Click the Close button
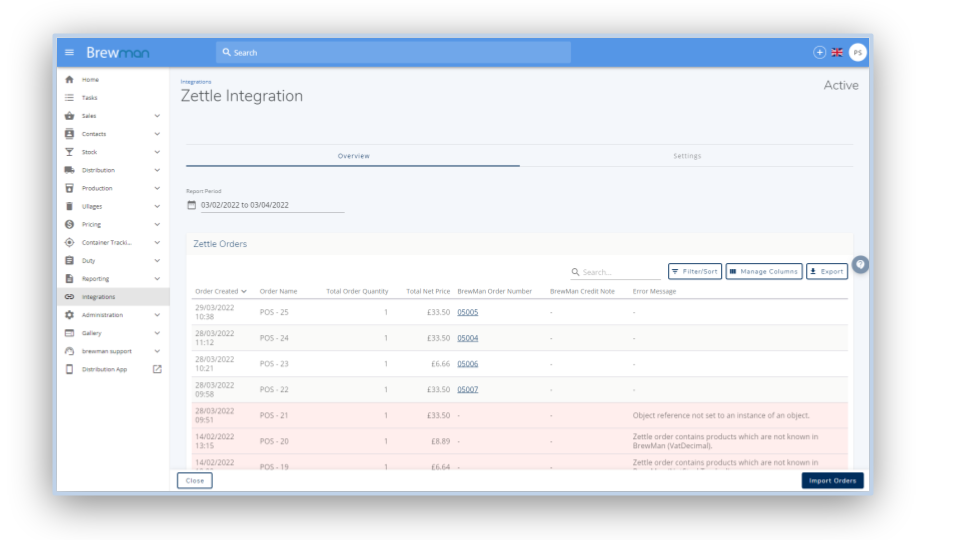The image size is (960, 540). point(195,481)
